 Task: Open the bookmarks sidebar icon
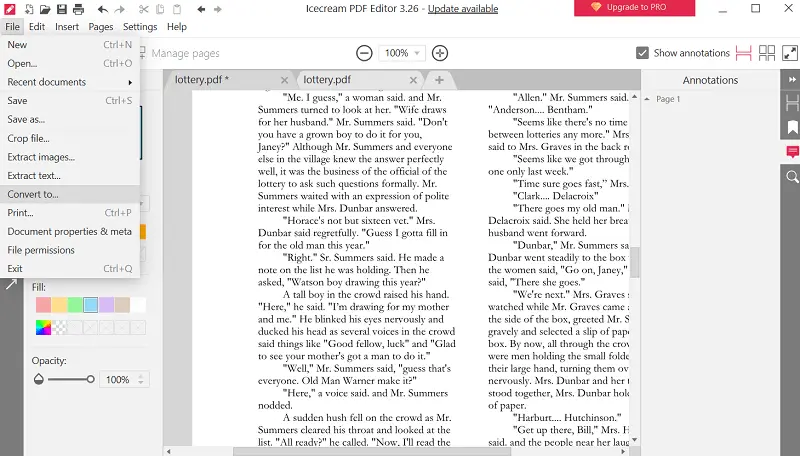coord(792,128)
